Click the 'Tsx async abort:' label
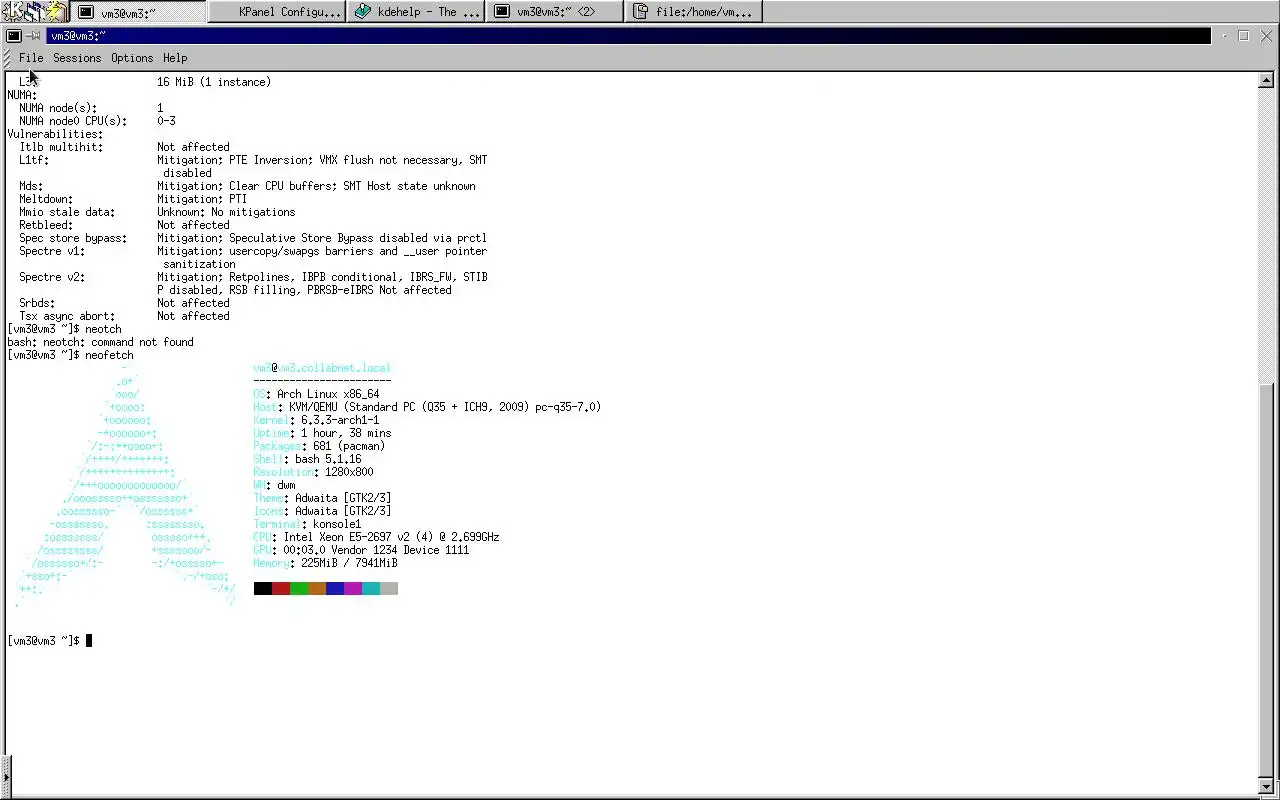 click(68, 316)
